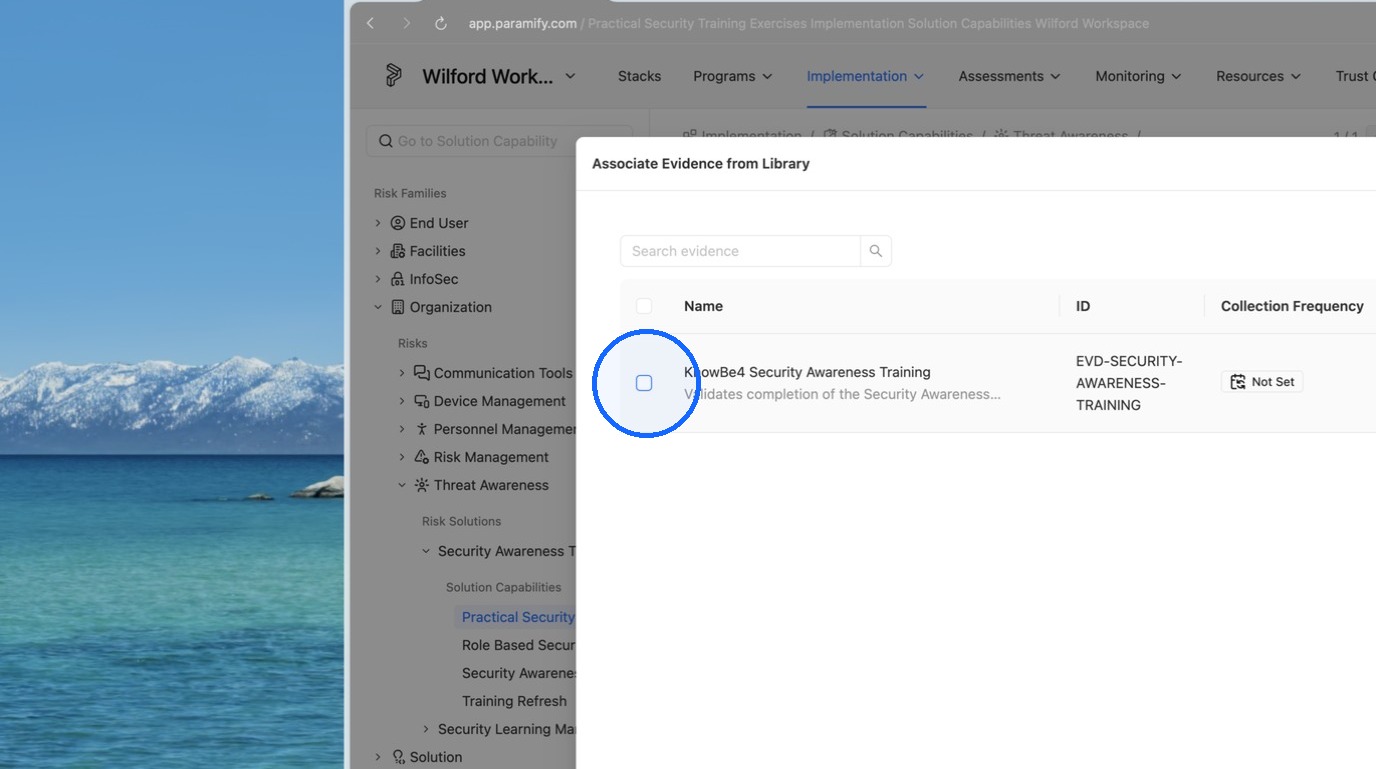Click the search magnifier button in evidence search
Viewport: 1376px width, 769px height.
(x=876, y=251)
